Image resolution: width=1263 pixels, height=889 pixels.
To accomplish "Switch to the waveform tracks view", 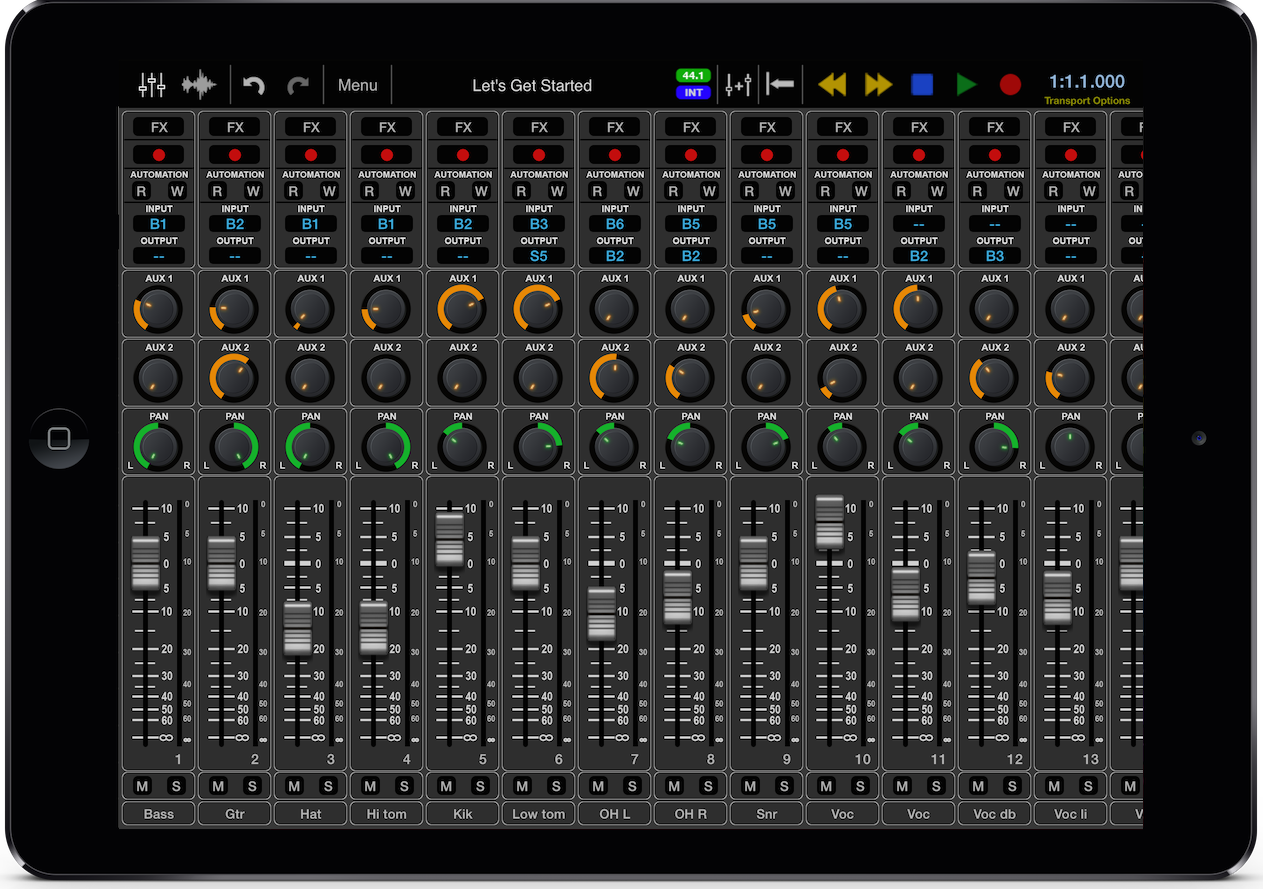I will (200, 85).
